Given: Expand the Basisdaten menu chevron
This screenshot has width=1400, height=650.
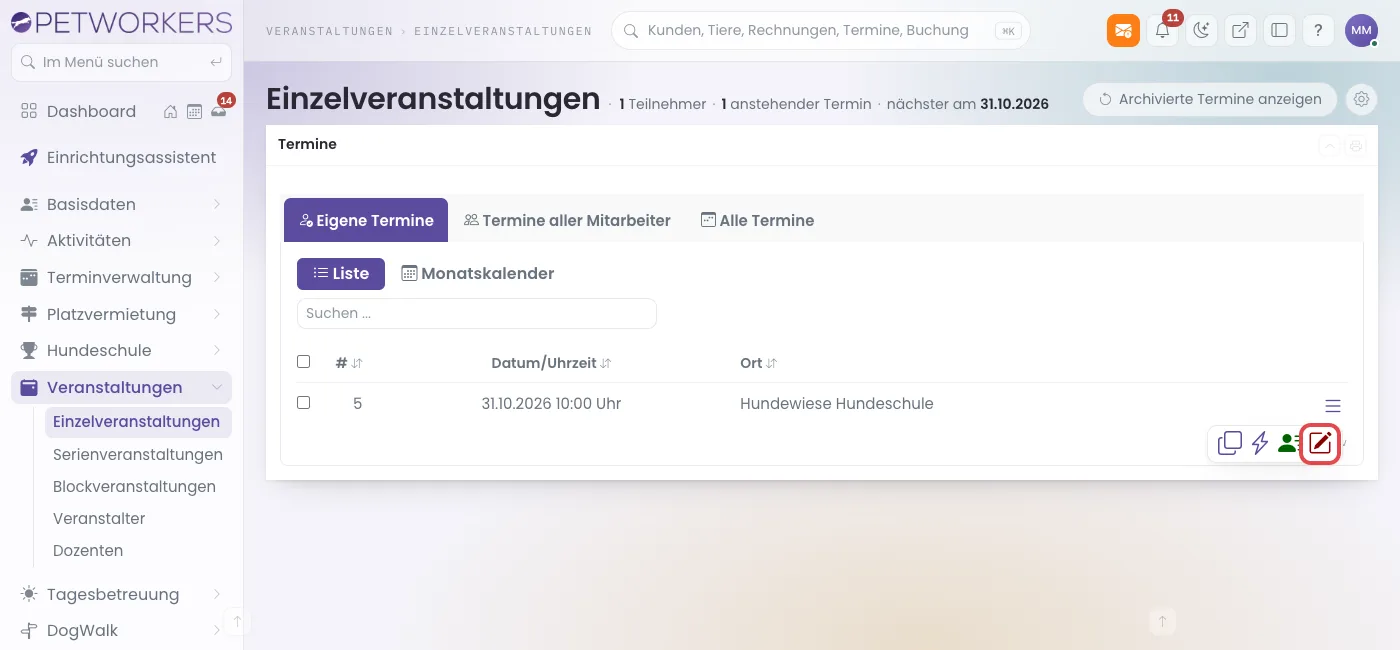Looking at the screenshot, I should click(217, 205).
